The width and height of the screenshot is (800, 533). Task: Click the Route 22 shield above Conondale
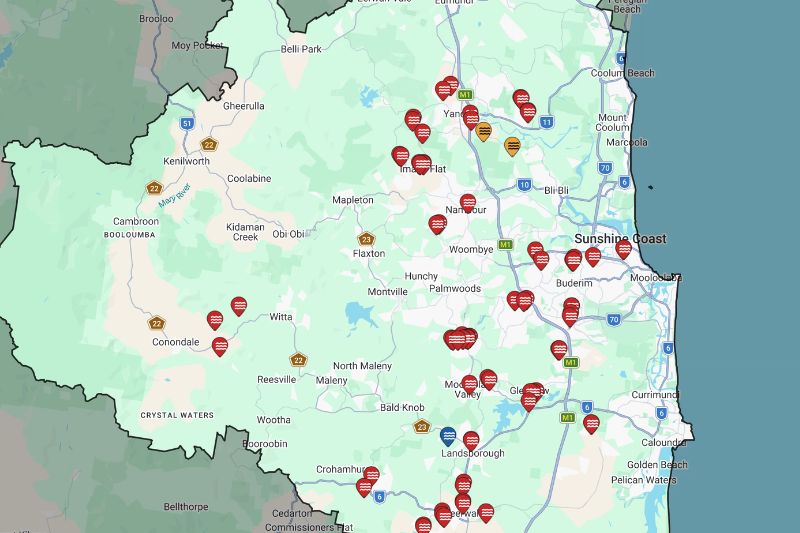(x=157, y=323)
